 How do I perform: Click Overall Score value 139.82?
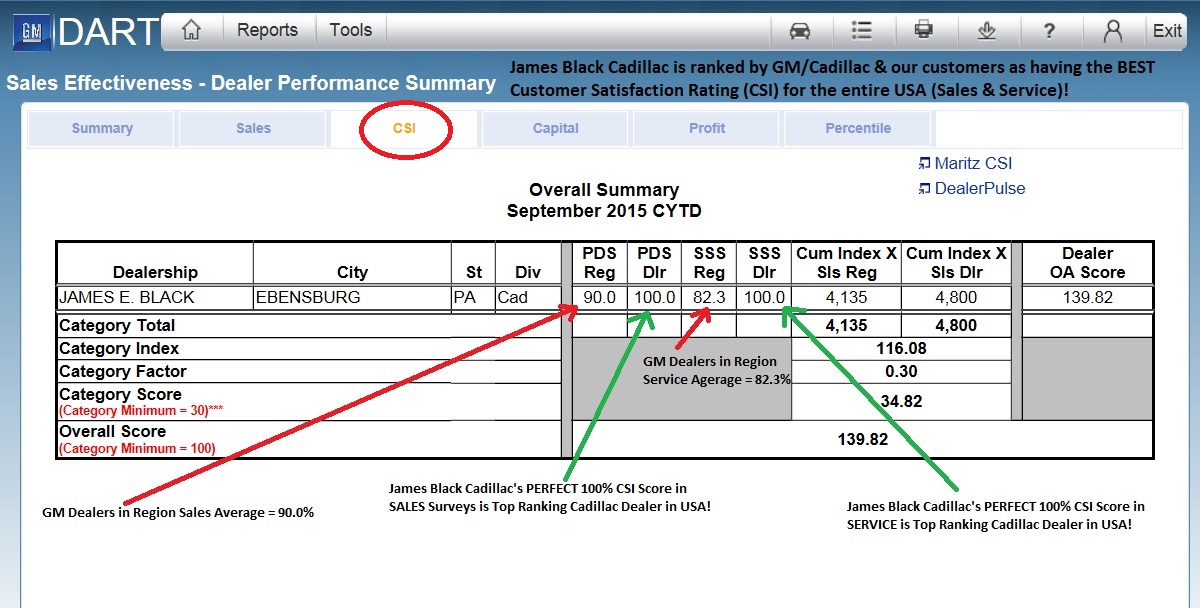pyautogui.click(x=862, y=439)
